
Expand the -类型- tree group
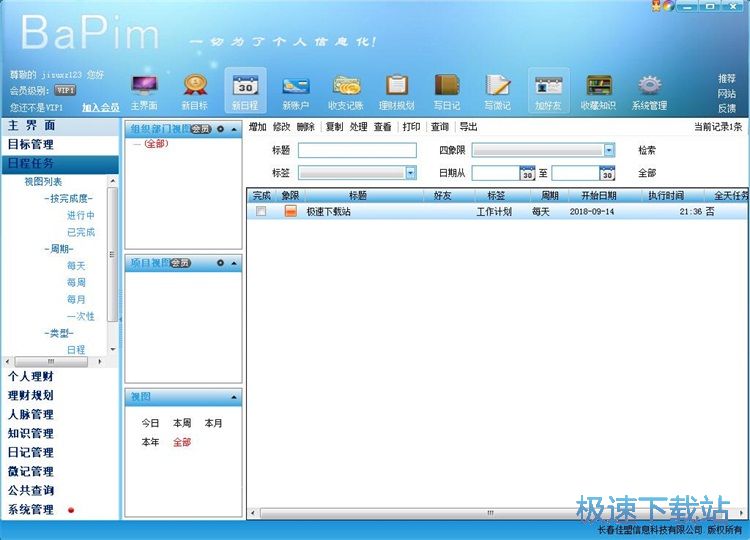(x=59, y=333)
